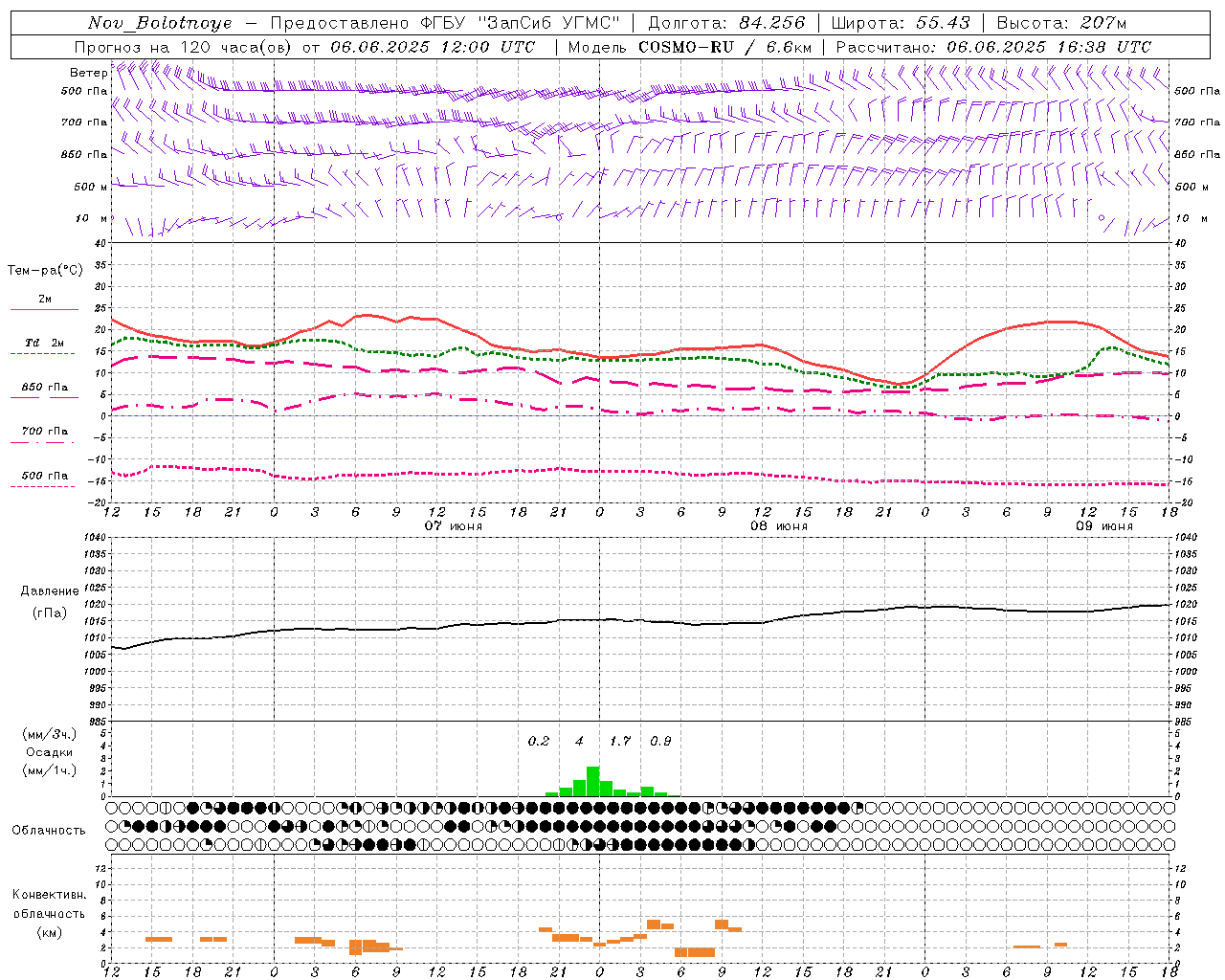Click the Прогноз на 120 часа(ов) forecast start text

point(304,47)
